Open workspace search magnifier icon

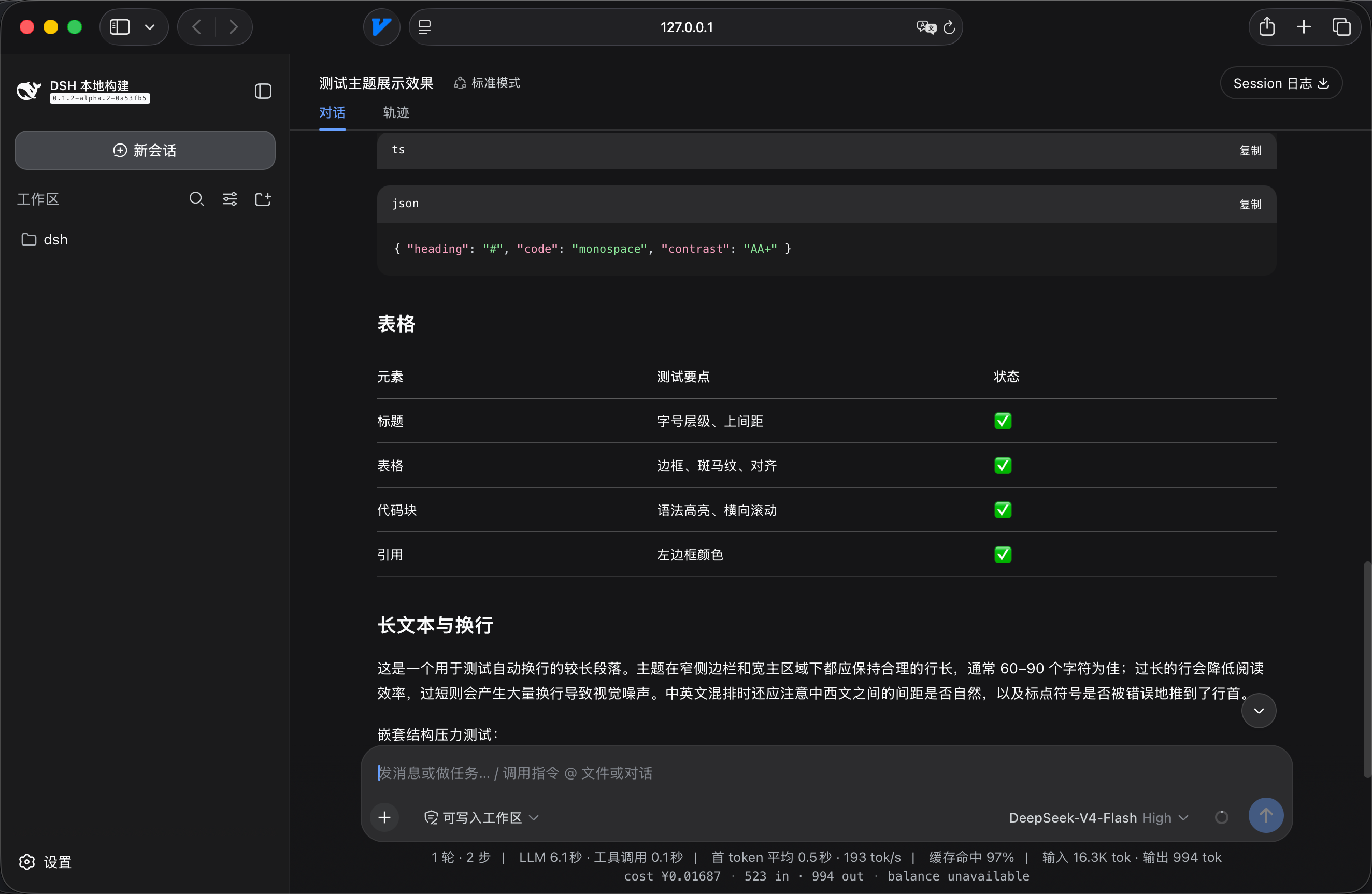(196, 199)
